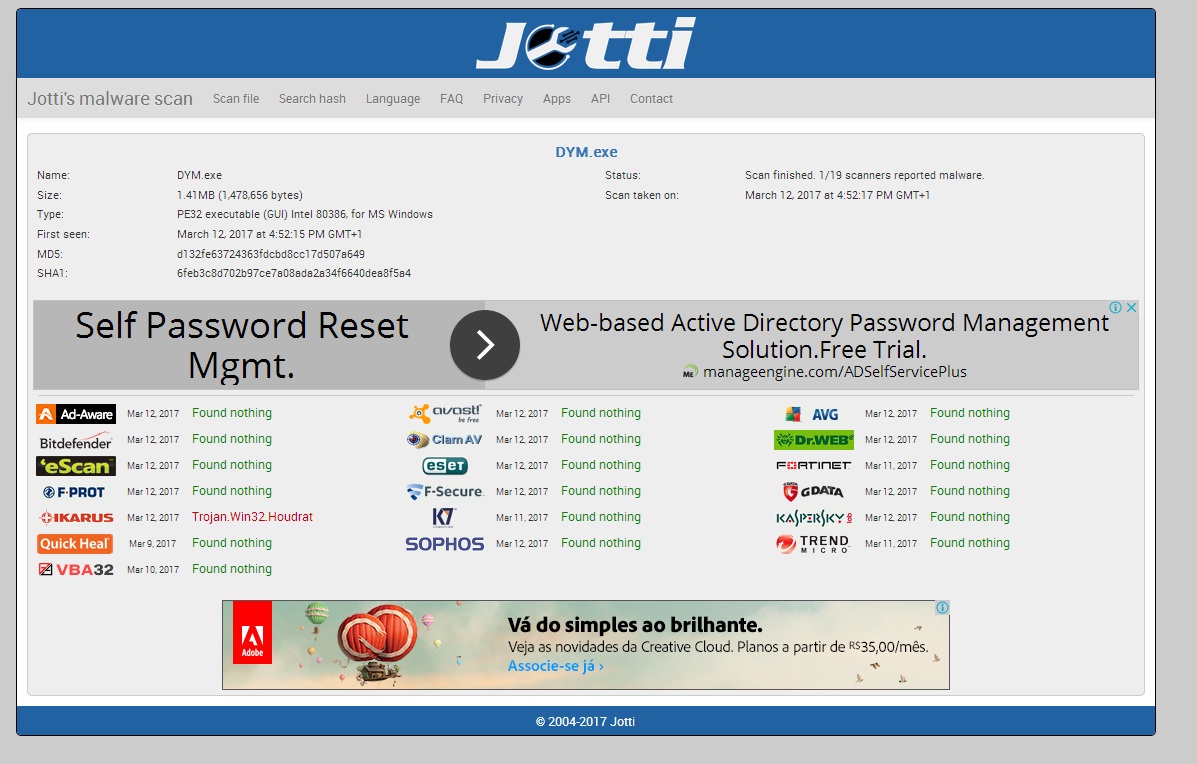
Task: Open the Contact page
Action: [651, 98]
